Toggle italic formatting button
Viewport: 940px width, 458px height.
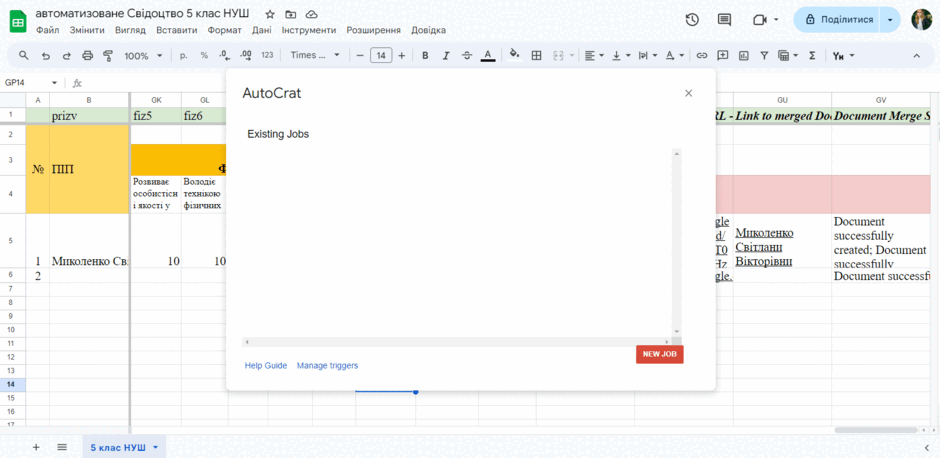click(445, 56)
